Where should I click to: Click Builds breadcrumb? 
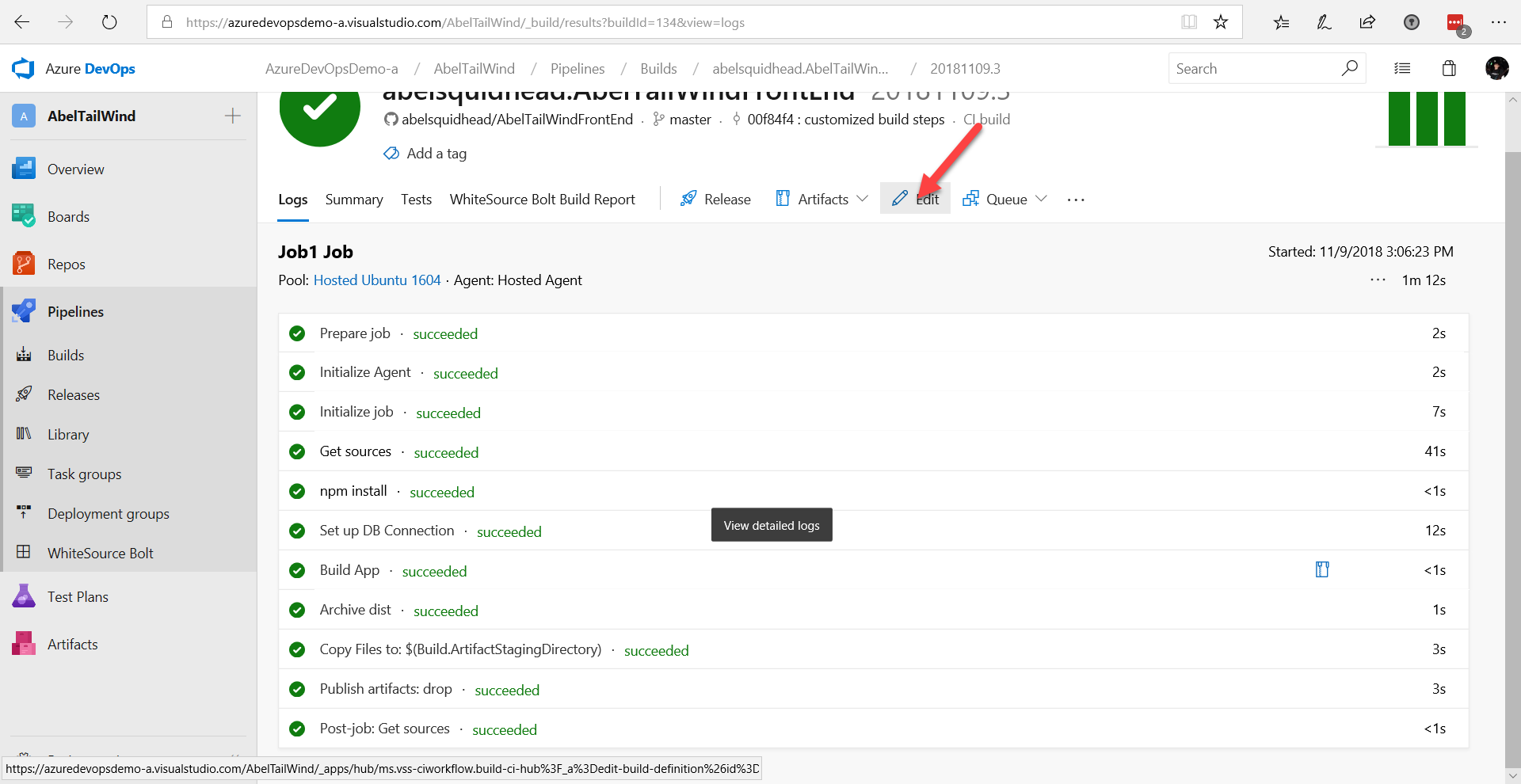point(658,69)
